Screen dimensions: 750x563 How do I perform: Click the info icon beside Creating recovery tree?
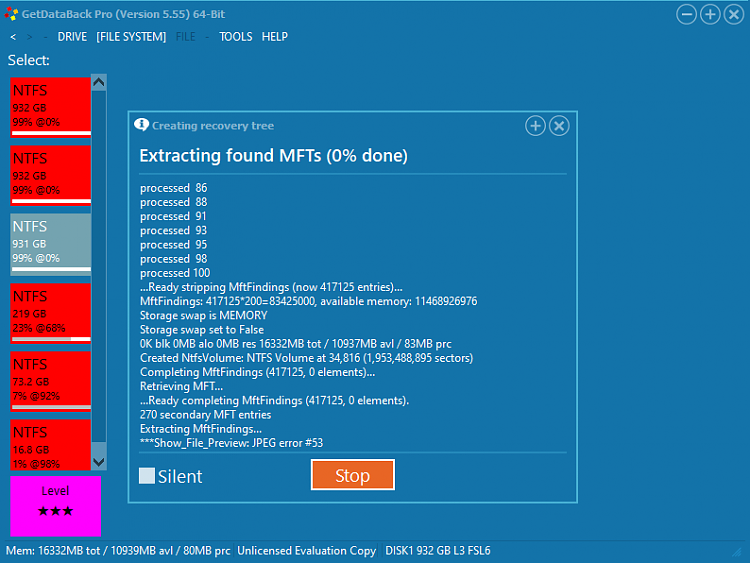(x=142, y=125)
